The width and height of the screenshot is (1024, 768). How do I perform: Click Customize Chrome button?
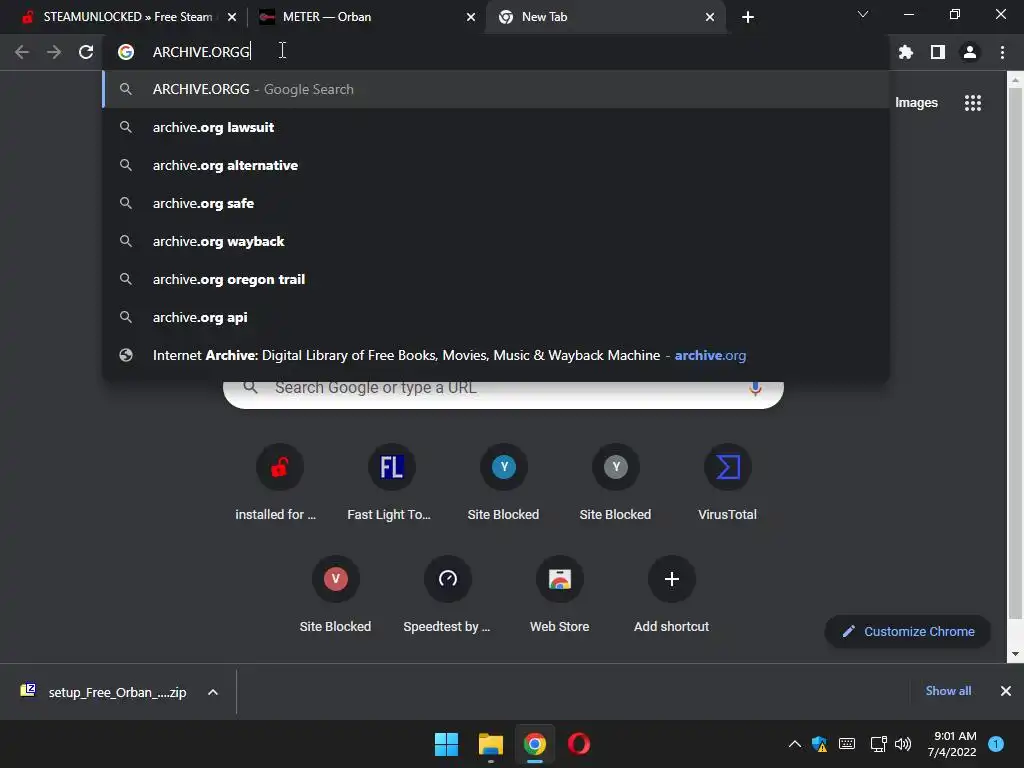908,632
